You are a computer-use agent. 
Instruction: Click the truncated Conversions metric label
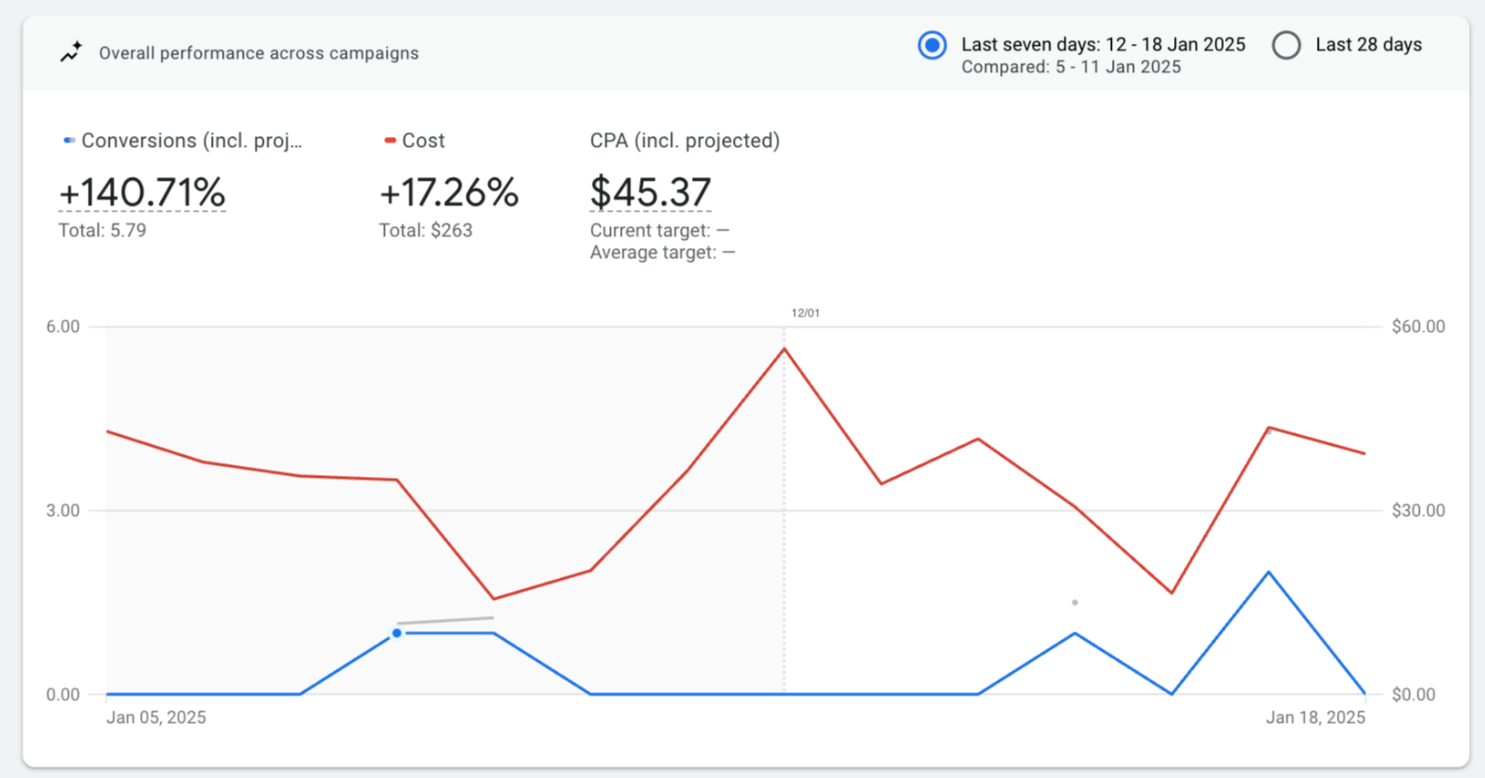[191, 141]
